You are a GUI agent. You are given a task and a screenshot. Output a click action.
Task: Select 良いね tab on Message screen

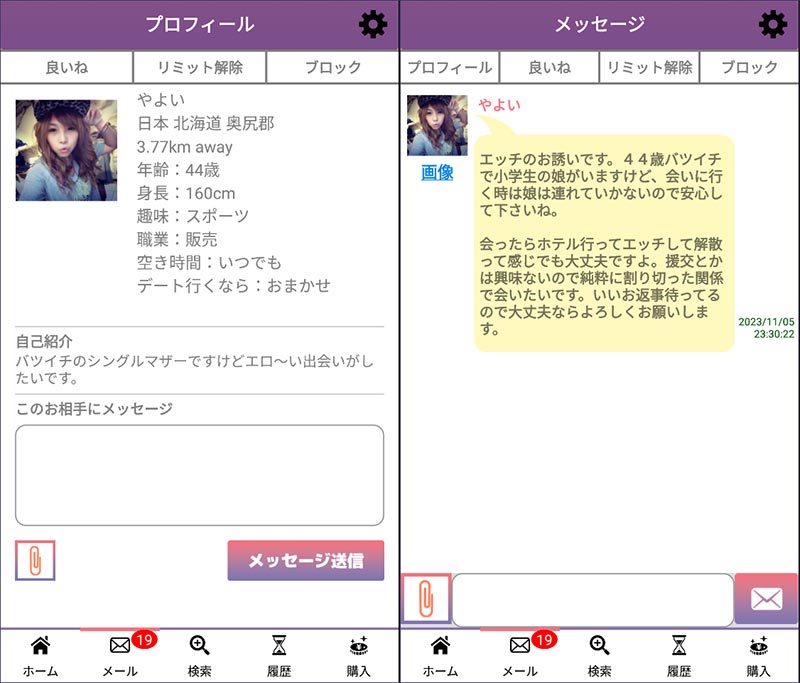pyautogui.click(x=549, y=67)
